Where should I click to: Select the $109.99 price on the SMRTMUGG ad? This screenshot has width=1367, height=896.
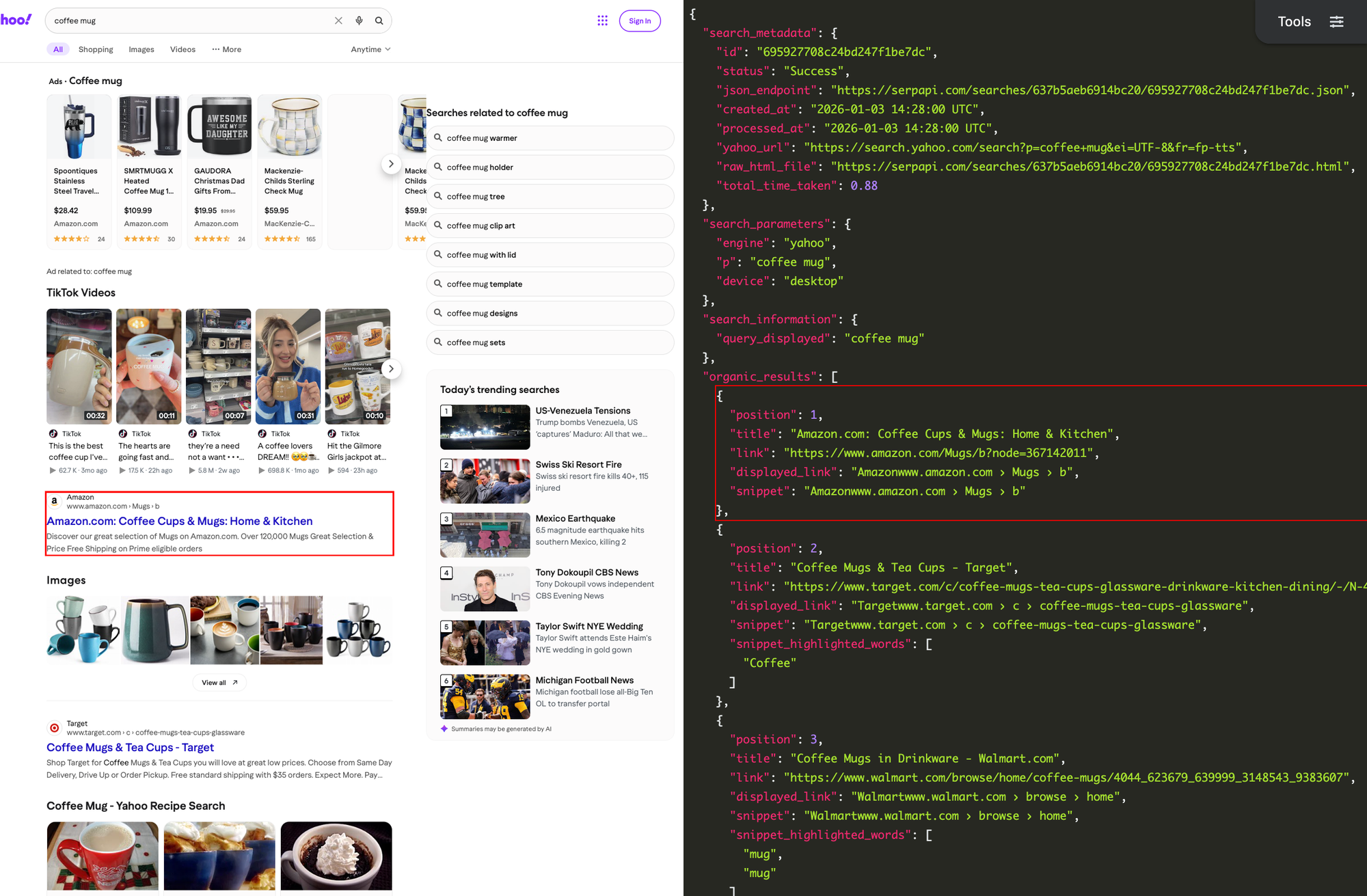[x=138, y=211]
